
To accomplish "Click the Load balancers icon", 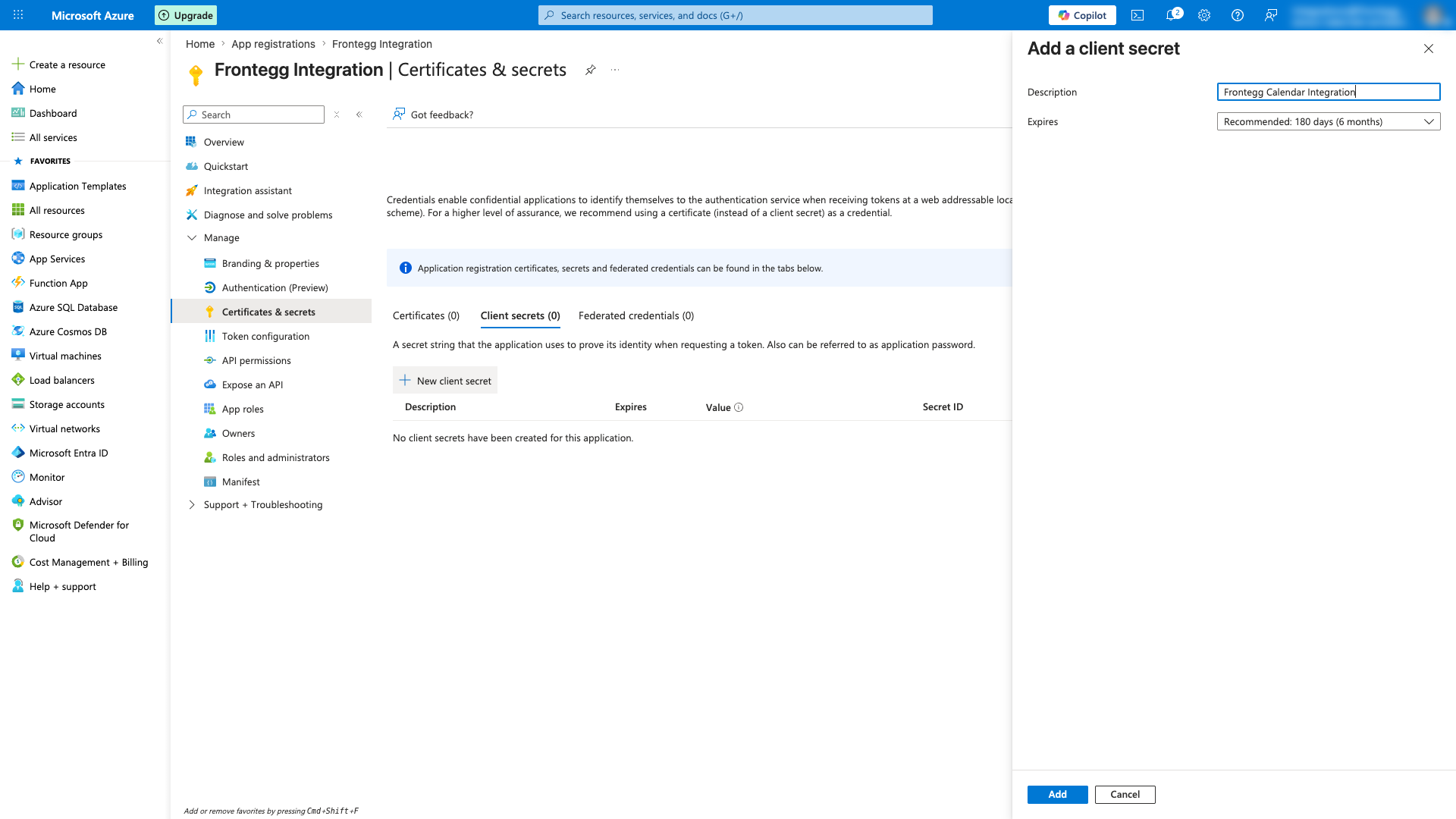I will [18, 380].
